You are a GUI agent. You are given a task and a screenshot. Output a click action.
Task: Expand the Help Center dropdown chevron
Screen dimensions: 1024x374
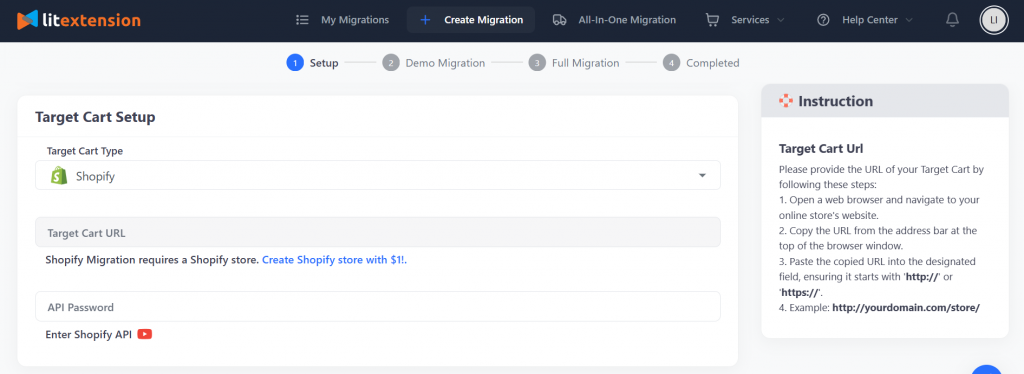(x=908, y=20)
